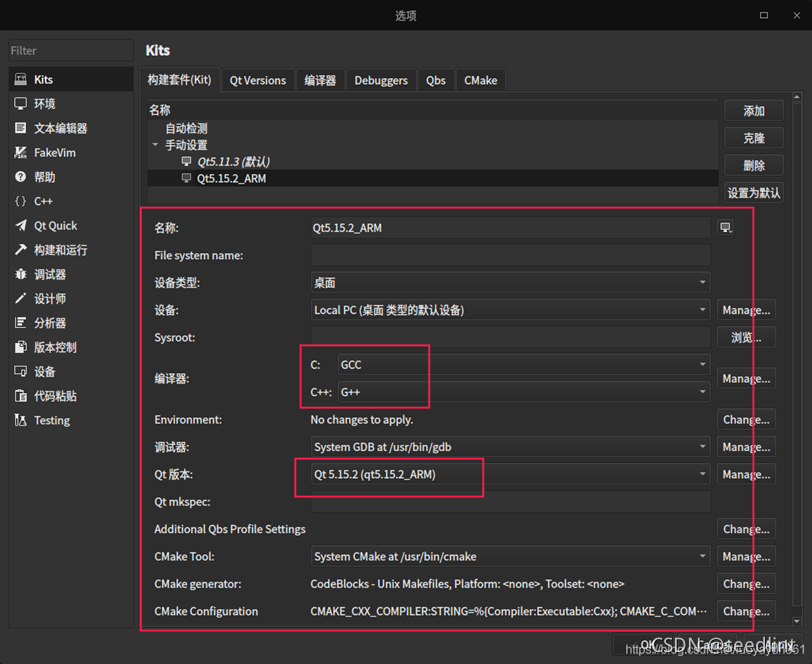Screen dimensions: 812x664
Task: Open the 环境 category icon
Action: tap(20, 104)
